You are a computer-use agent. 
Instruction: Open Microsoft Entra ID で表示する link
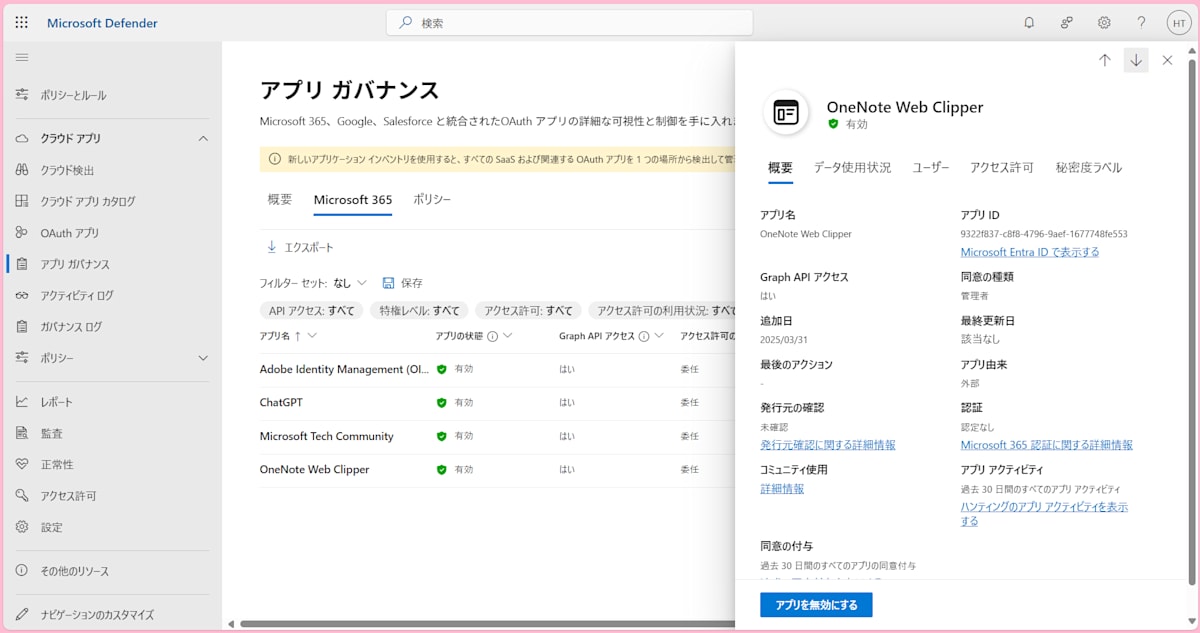coord(1030,252)
